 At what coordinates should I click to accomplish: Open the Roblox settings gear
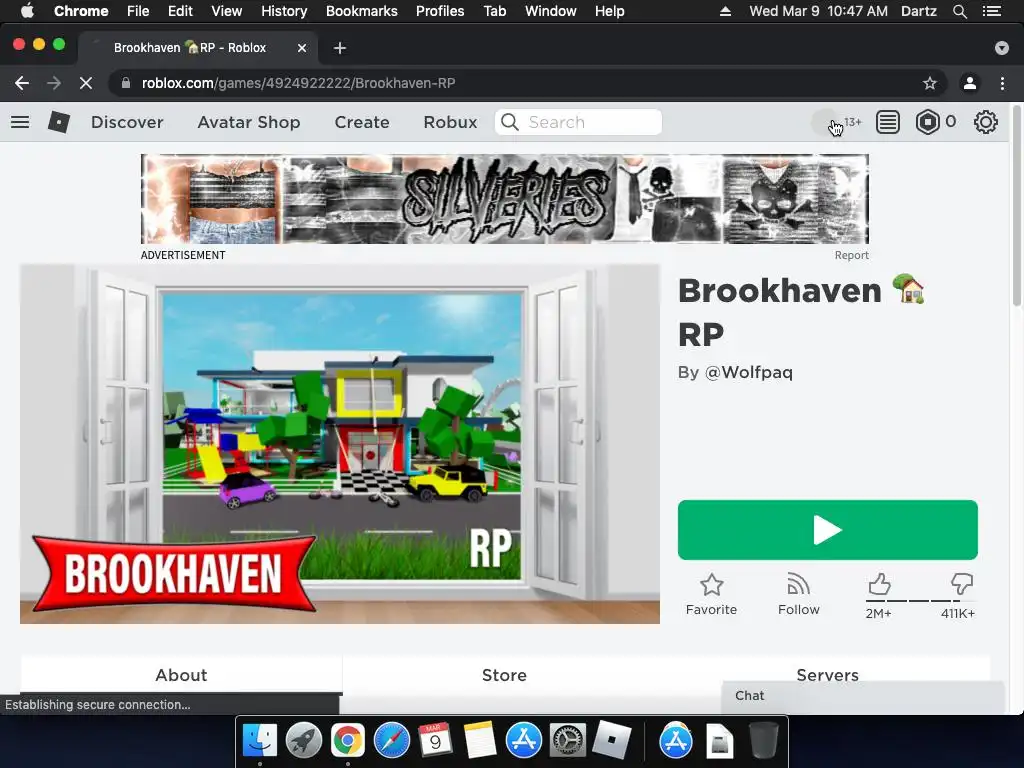[x=985, y=122]
